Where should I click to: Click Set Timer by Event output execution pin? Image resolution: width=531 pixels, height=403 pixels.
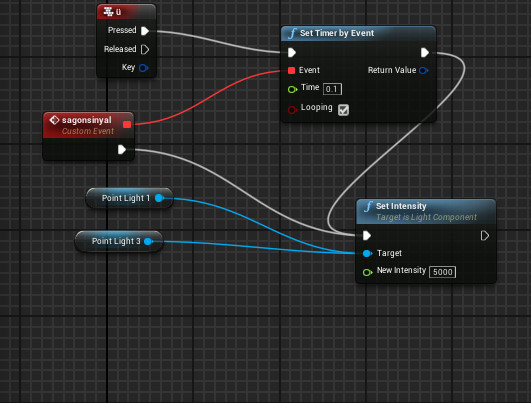425,52
